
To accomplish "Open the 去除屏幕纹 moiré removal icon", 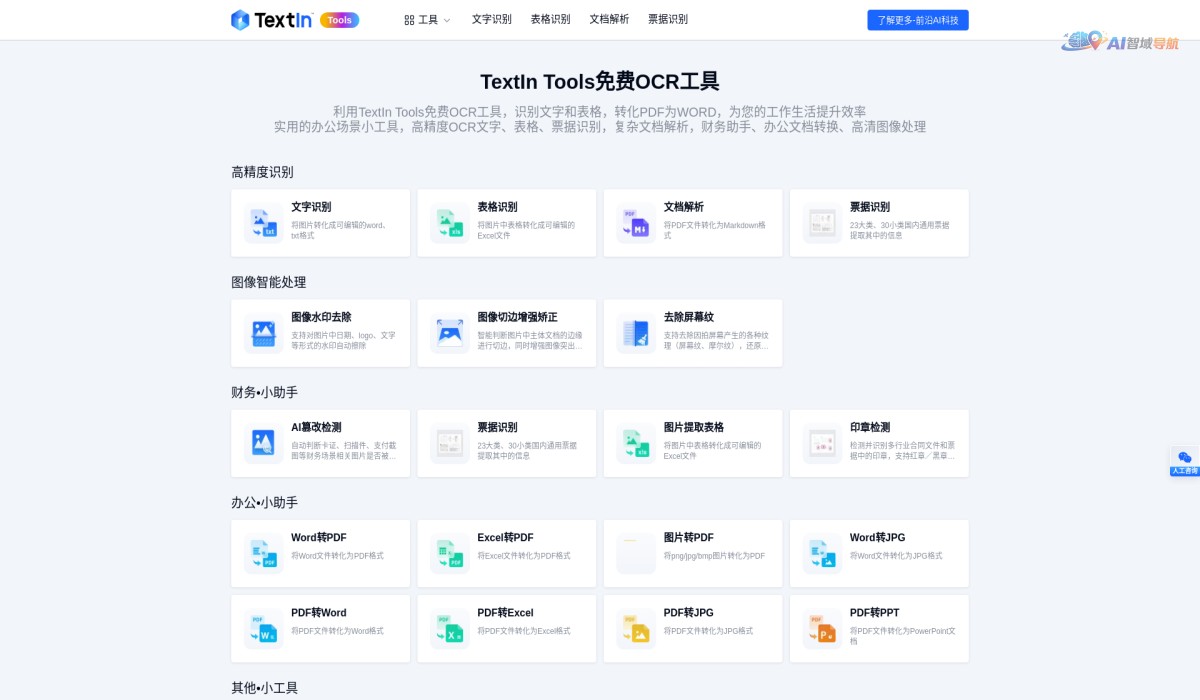I will click(x=635, y=333).
